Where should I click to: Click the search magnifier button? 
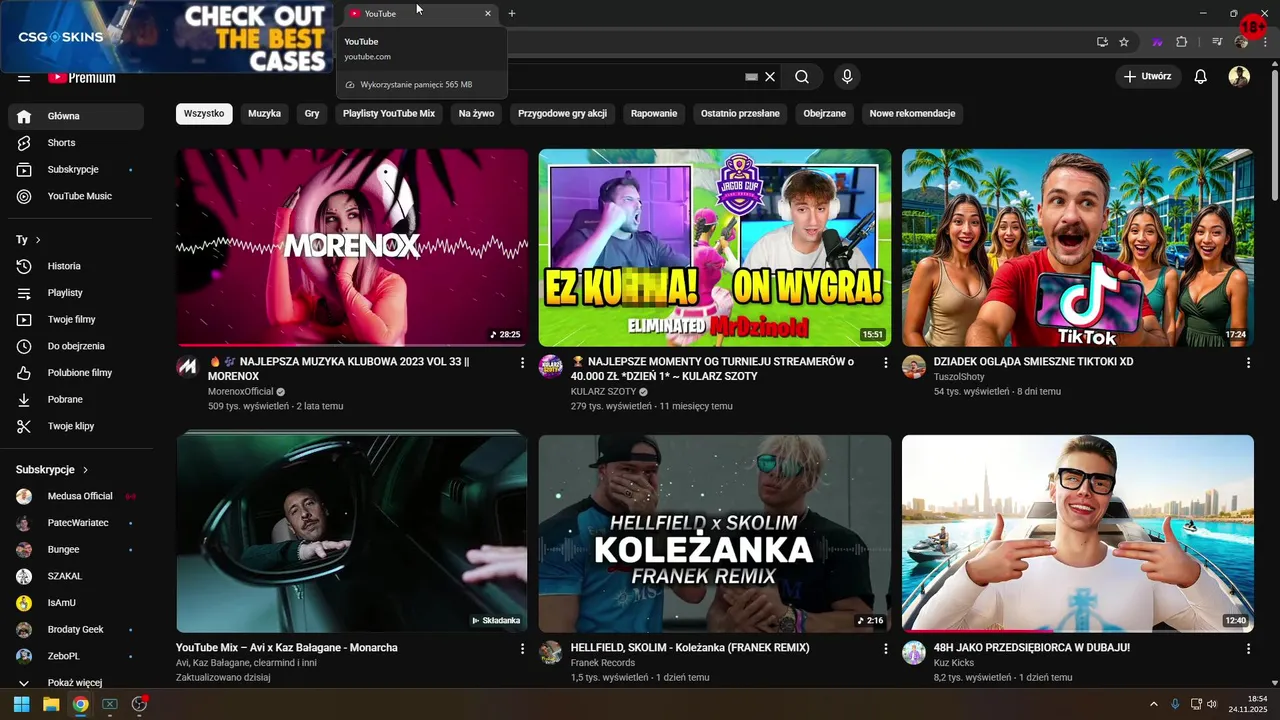802,77
